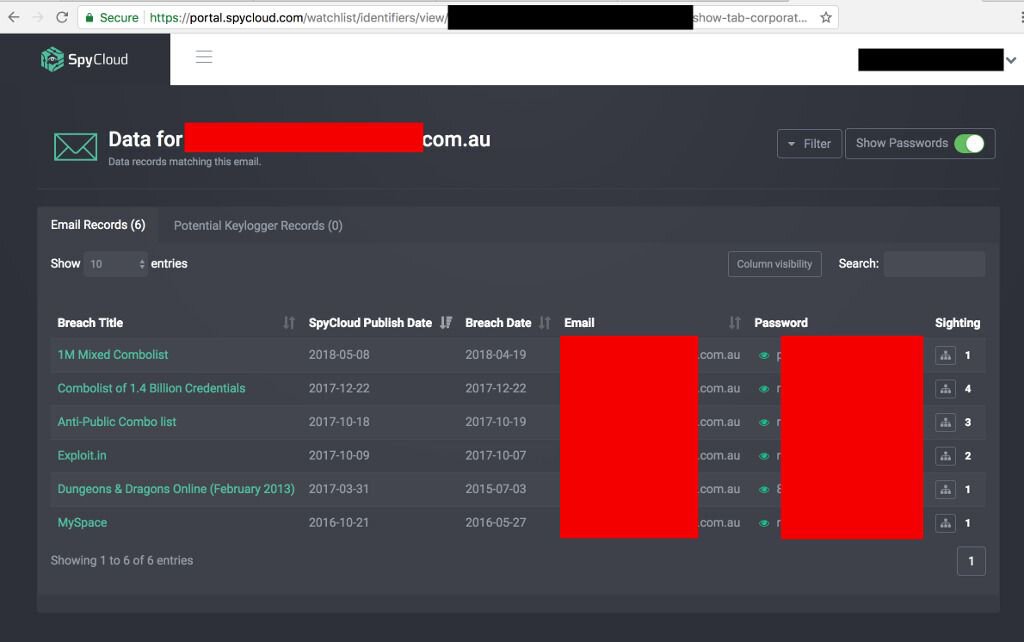1024x642 pixels.
Task: Click 'Showing 1 to 6 of 6 entries'
Action: click(x=121, y=560)
